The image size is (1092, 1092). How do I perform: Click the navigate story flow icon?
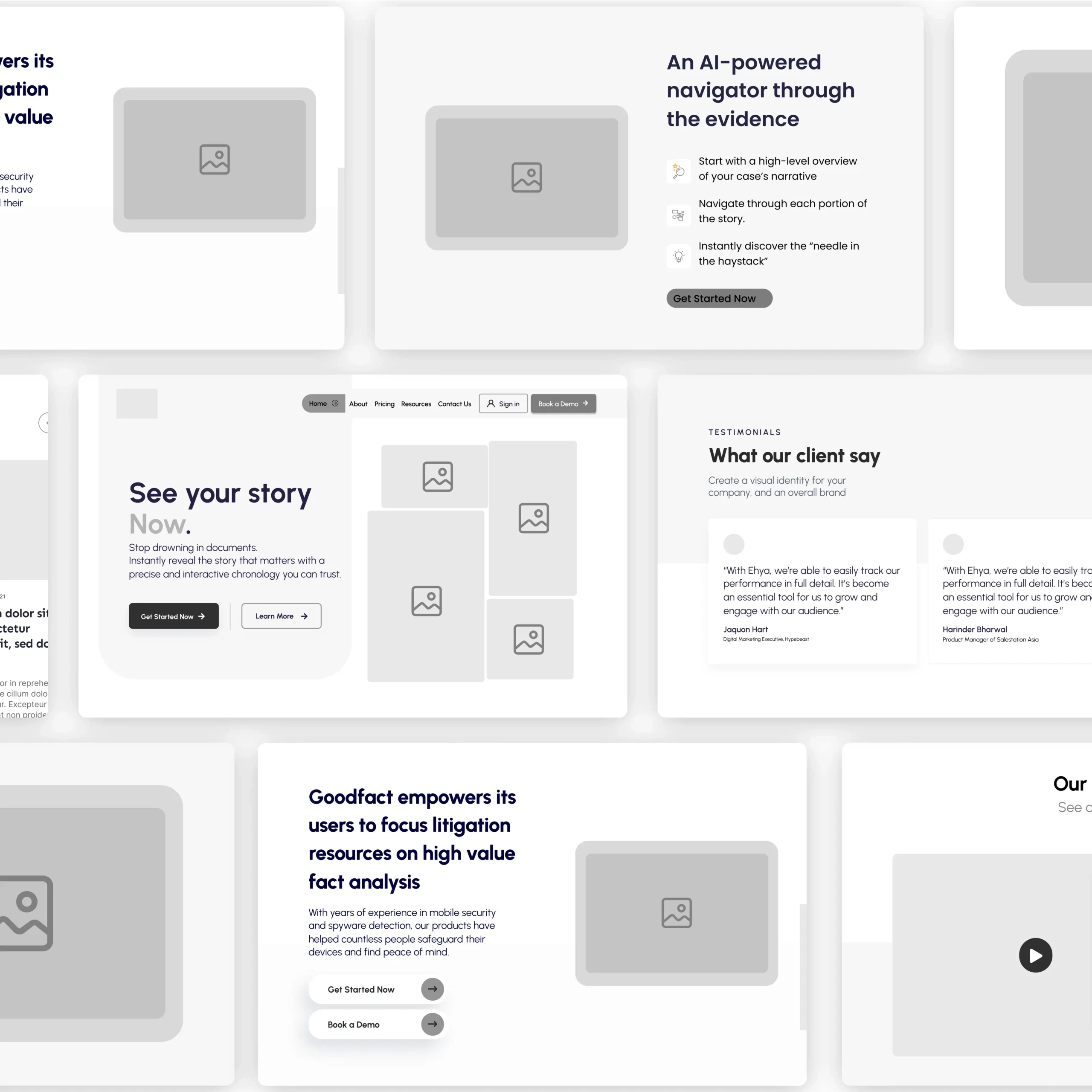pyautogui.click(x=678, y=215)
